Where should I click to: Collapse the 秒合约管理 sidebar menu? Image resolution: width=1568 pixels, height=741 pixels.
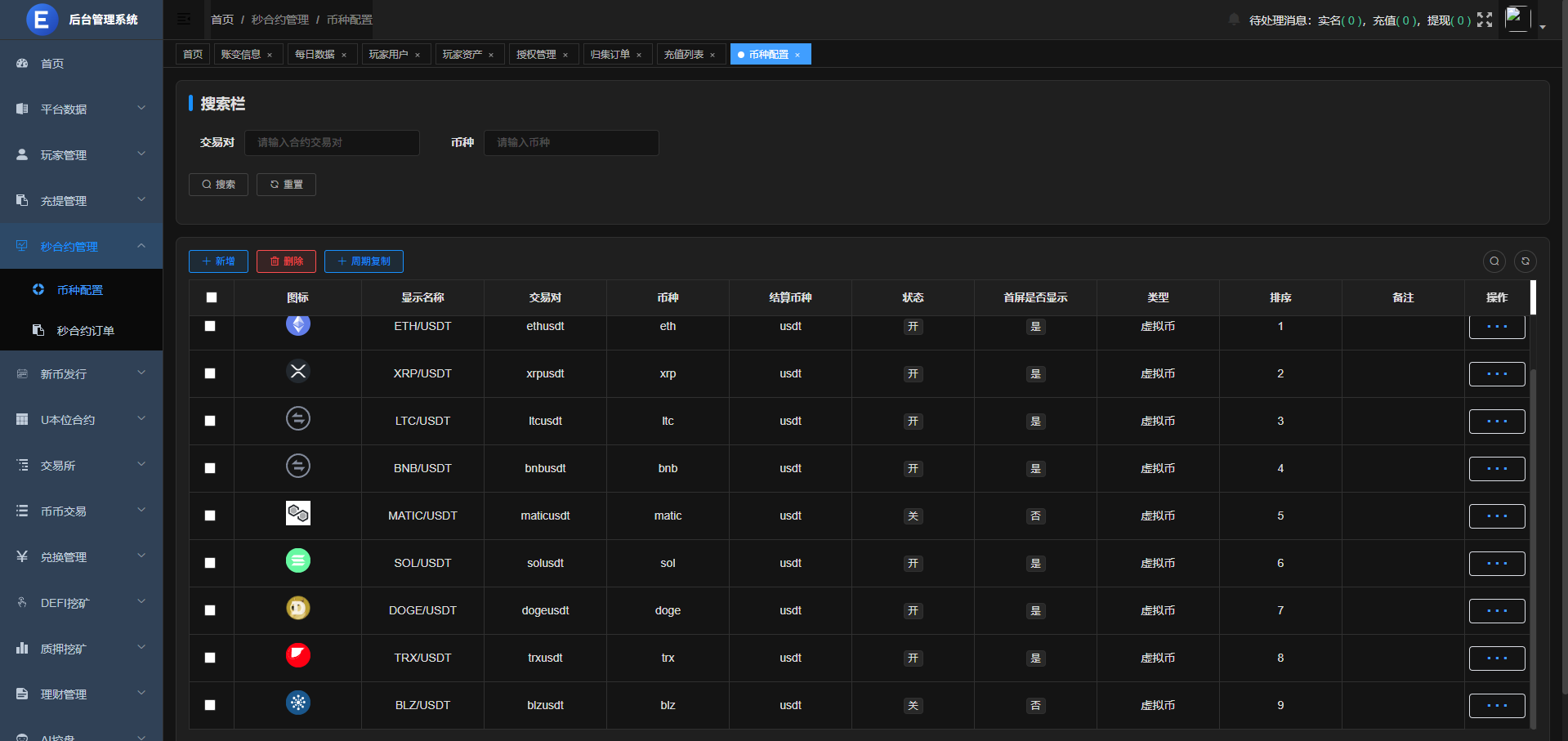tap(82, 246)
